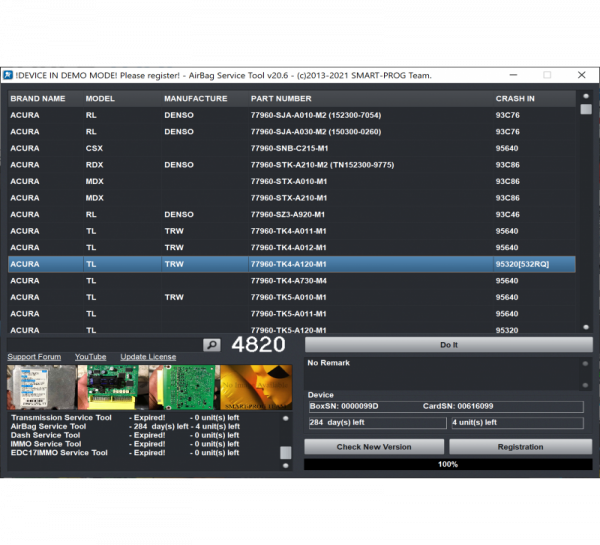Open the Support Forum link

(x=34, y=357)
